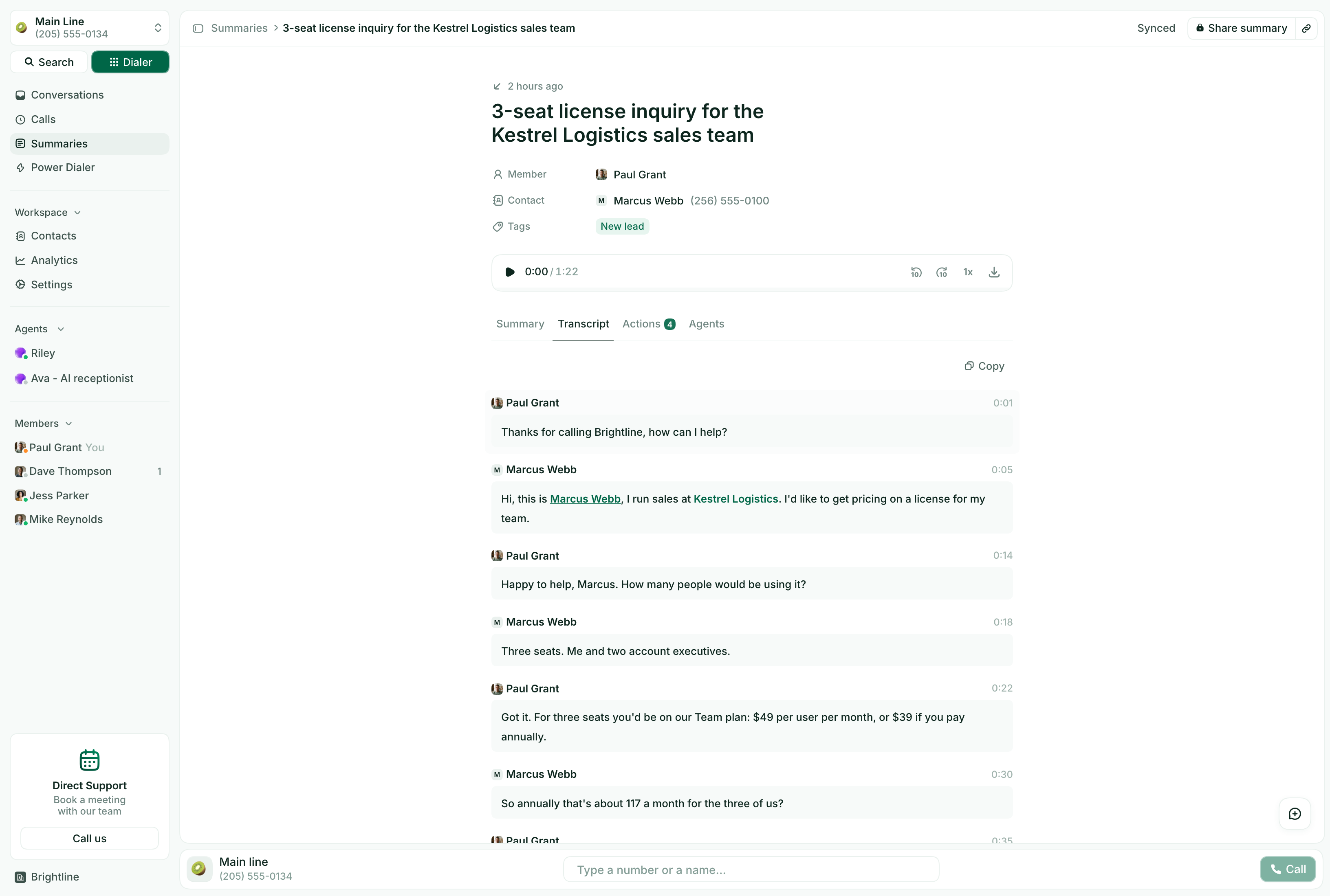Click Share summary button
This screenshot has width=1330, height=896.
click(1242, 28)
